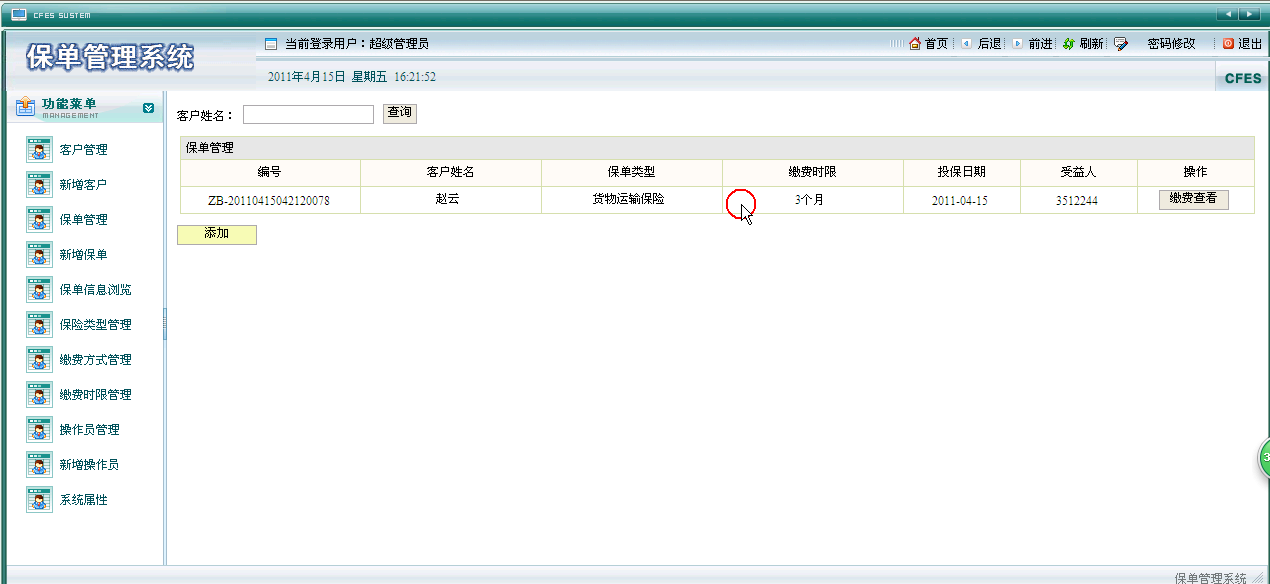Open 保单信息浏览 menu item
1270x584 pixels.
pos(95,290)
